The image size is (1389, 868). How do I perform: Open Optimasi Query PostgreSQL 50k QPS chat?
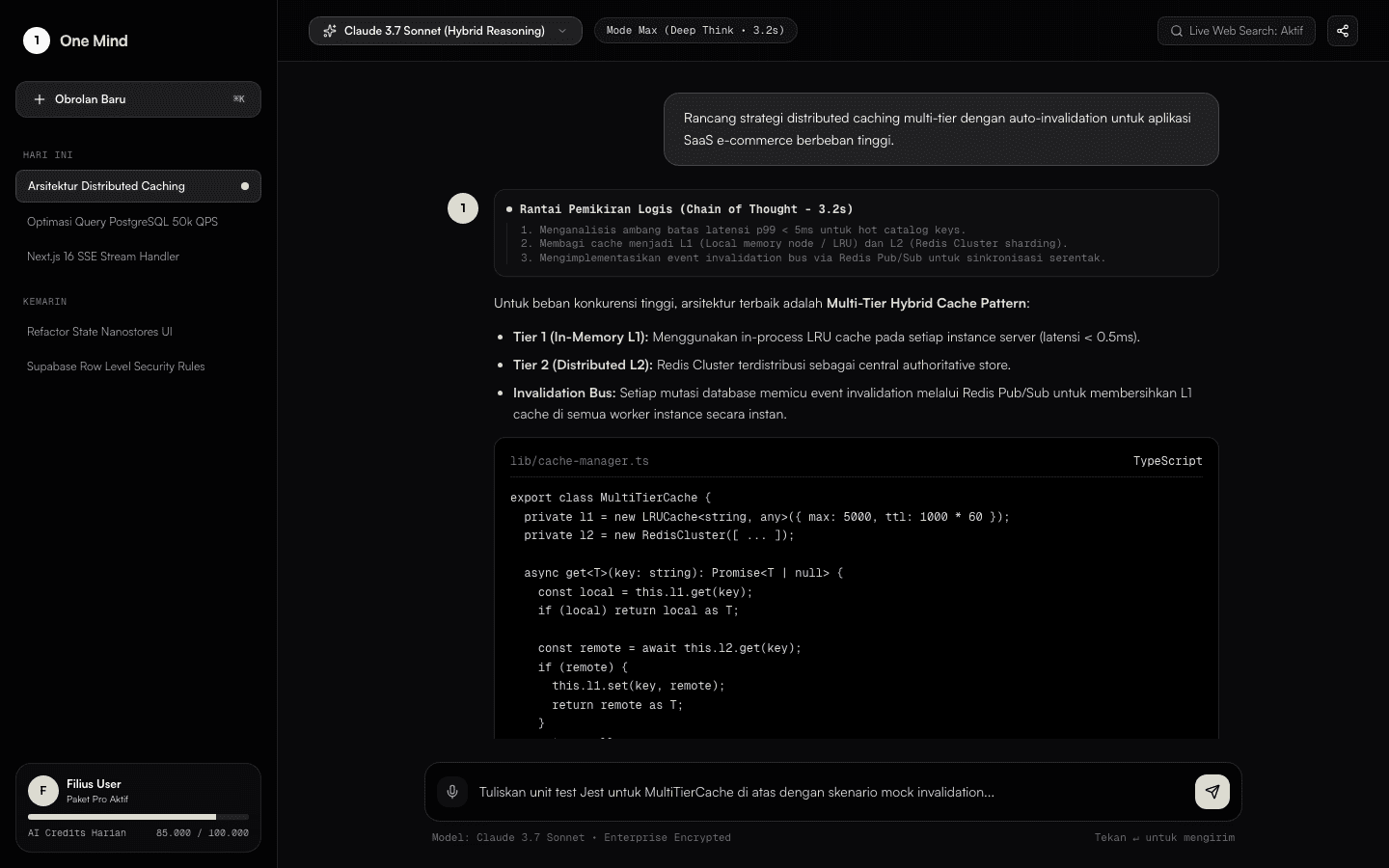pos(138,222)
